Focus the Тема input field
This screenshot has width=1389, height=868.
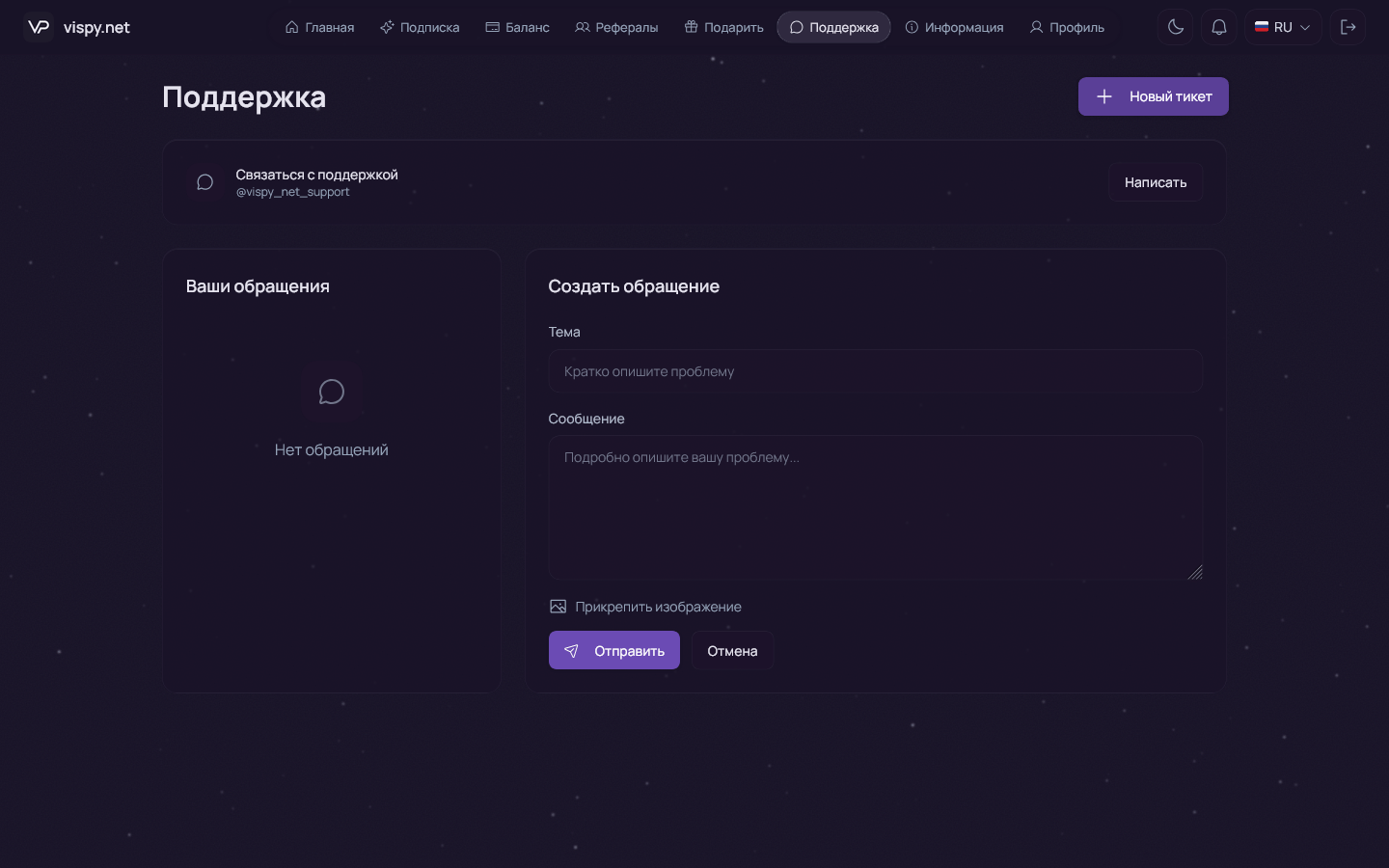click(x=876, y=371)
